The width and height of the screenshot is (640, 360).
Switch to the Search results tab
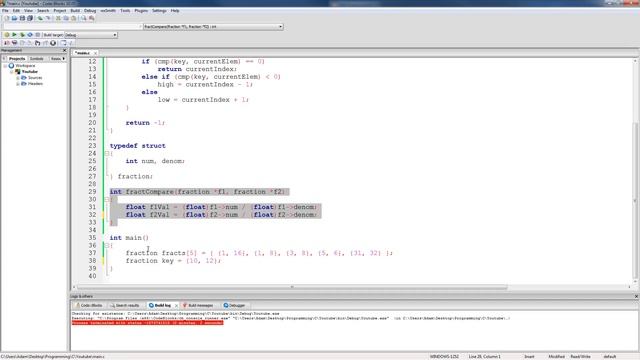(125, 305)
